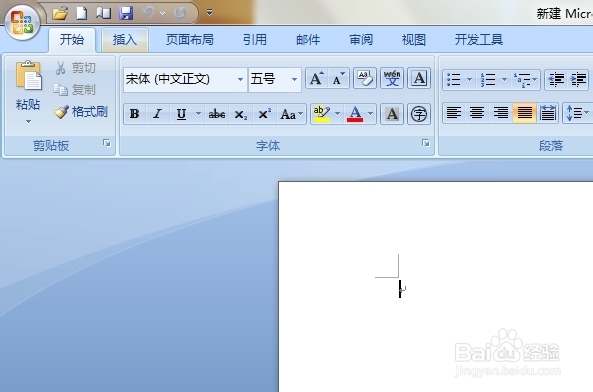Expand the 粘贴 options arrow

click(x=28, y=121)
